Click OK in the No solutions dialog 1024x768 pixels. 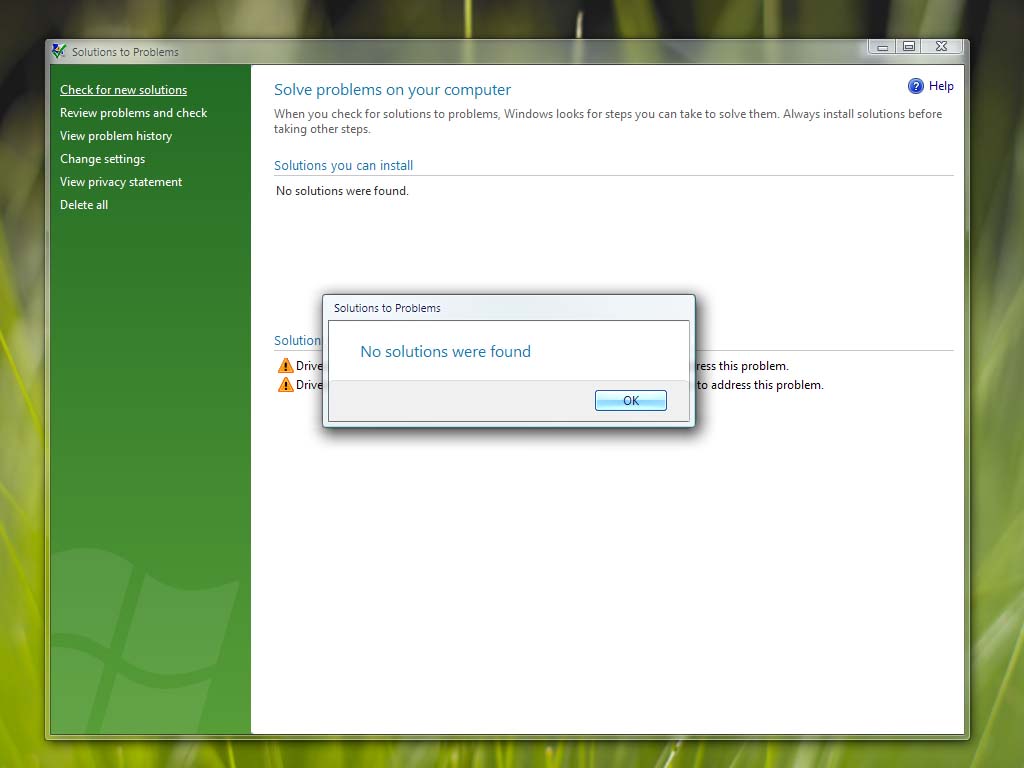coord(630,400)
